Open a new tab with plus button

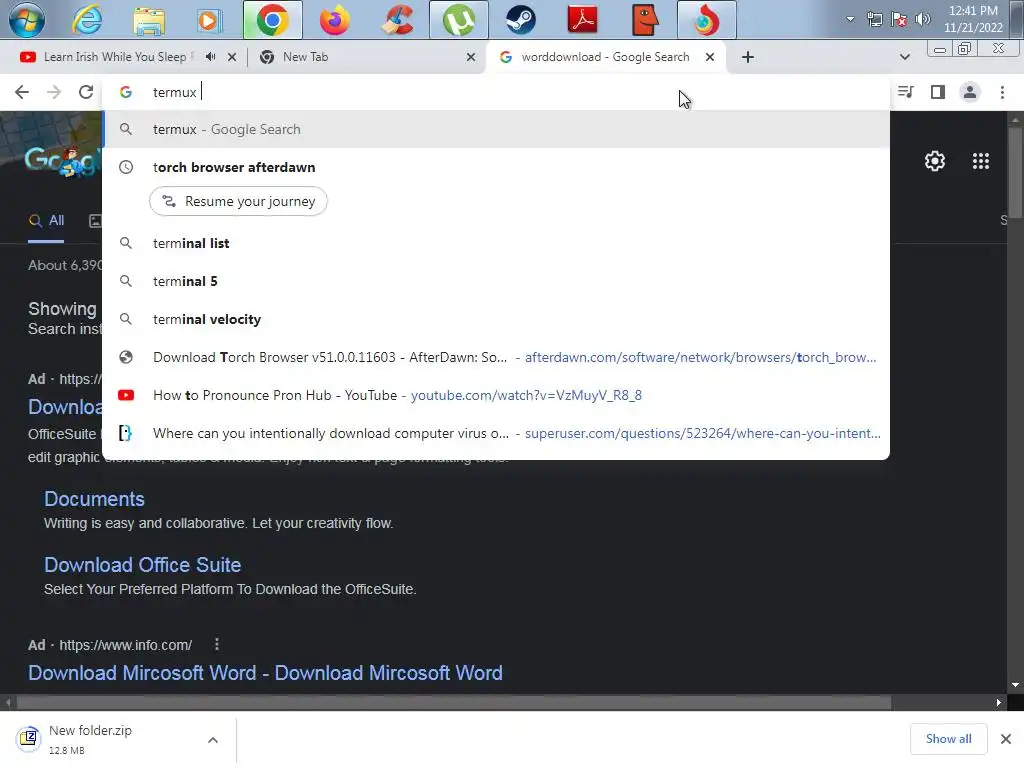tap(748, 57)
